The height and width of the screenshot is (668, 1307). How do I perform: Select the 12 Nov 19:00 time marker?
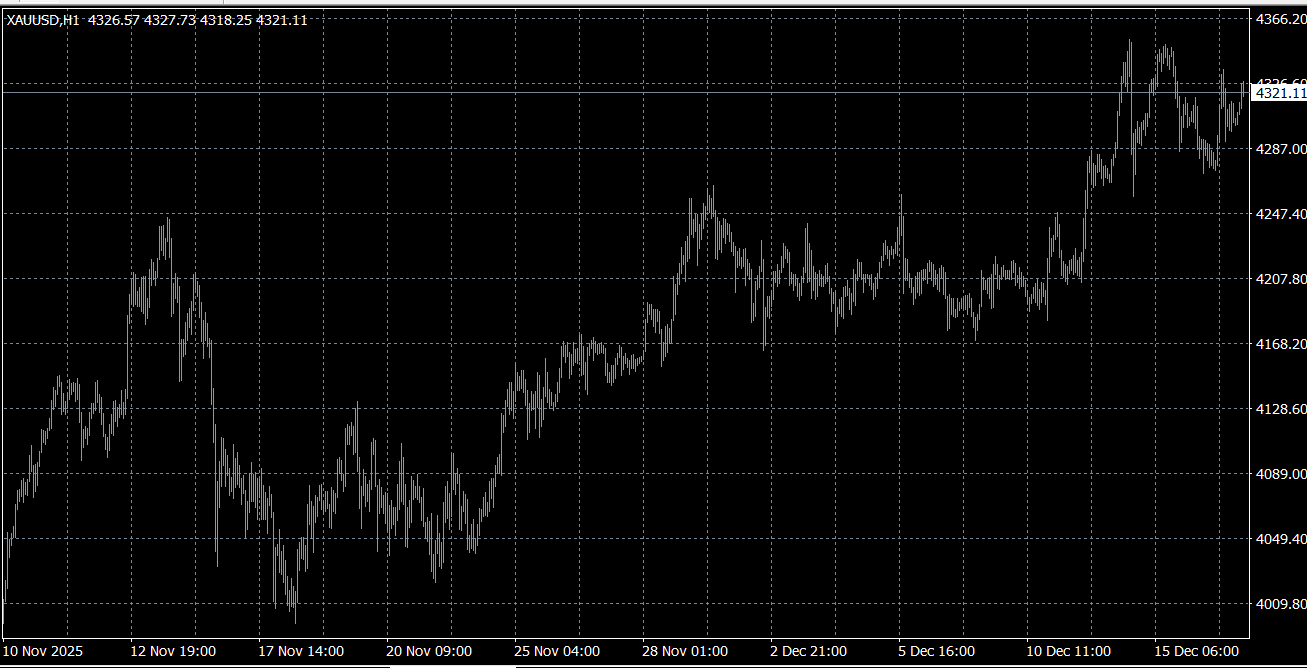coord(173,651)
